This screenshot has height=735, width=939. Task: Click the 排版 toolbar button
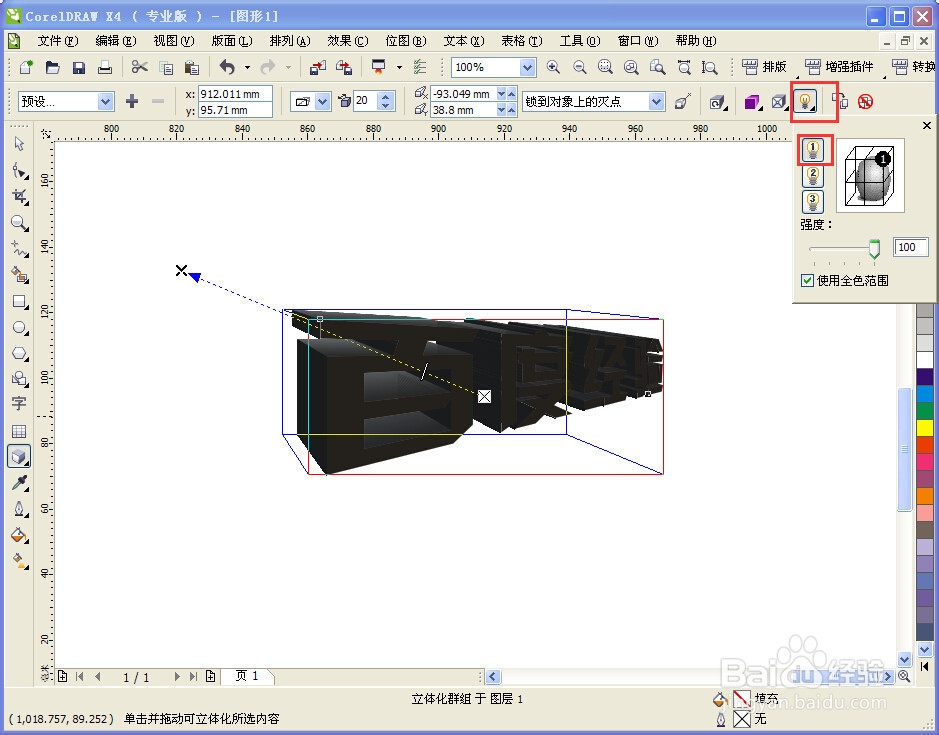coord(764,67)
